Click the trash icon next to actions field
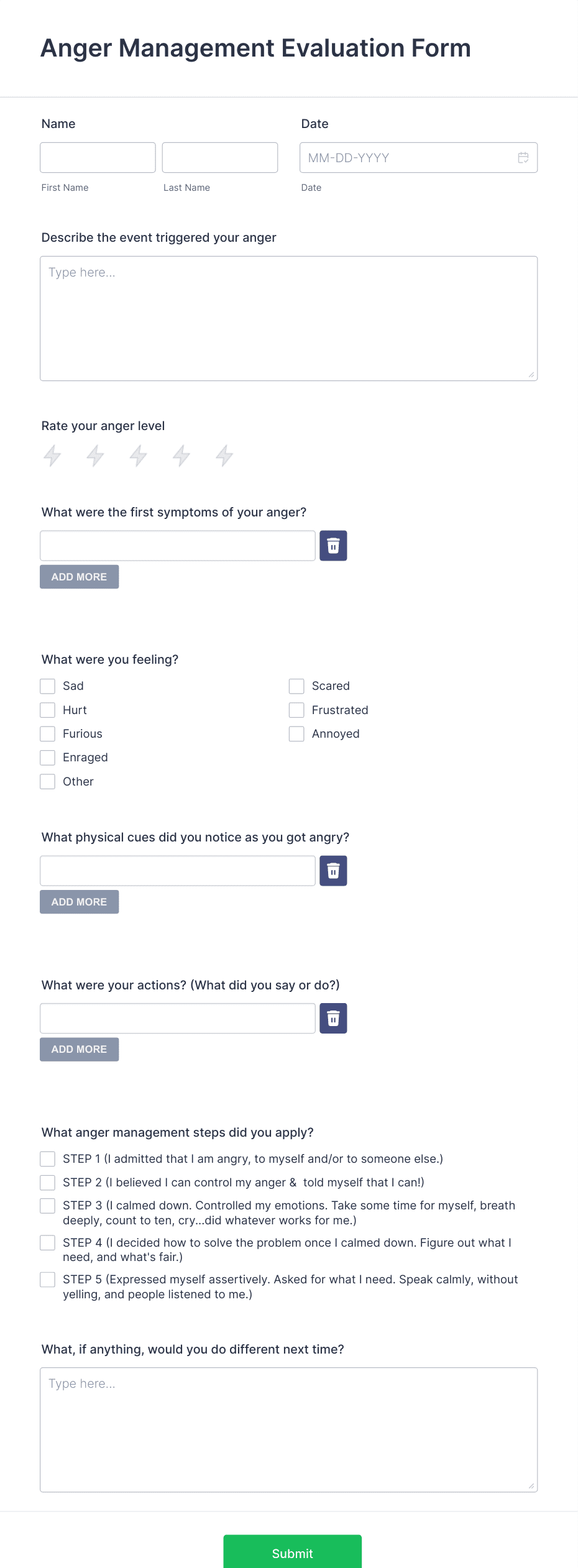Viewport: 578px width, 1568px height. pyautogui.click(x=333, y=1018)
